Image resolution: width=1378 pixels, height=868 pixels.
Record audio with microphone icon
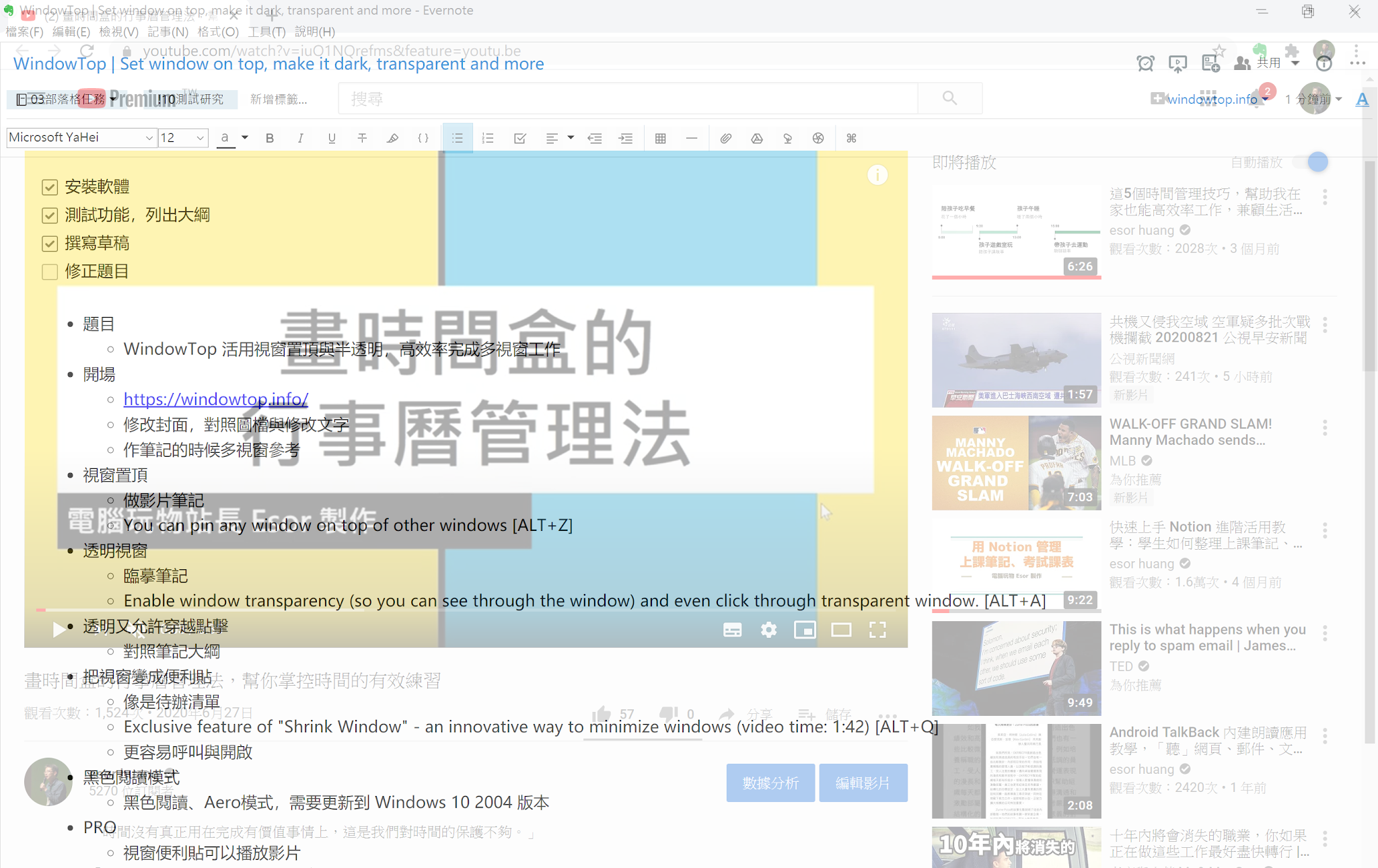787,138
